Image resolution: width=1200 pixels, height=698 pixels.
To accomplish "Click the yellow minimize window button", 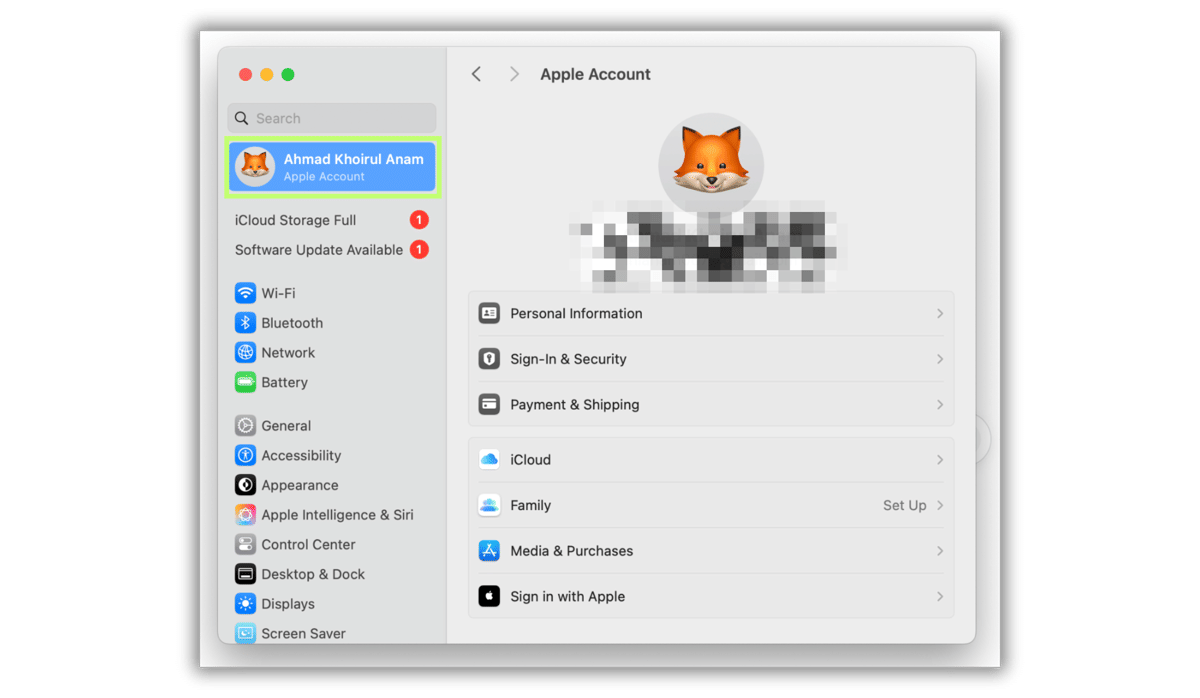I will 266,74.
